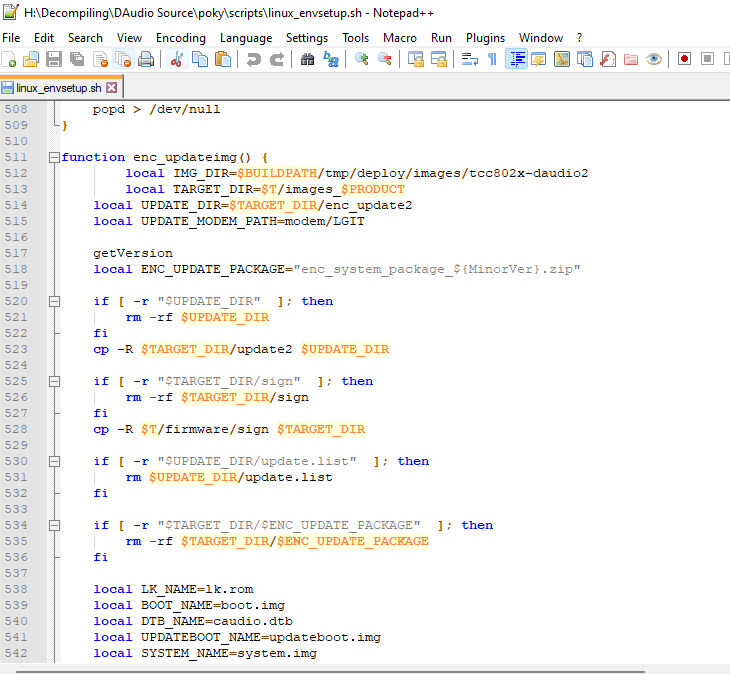The image size is (730, 674).
Task: Click the horizontal scrollbar at bottom
Action: (x=330, y=672)
